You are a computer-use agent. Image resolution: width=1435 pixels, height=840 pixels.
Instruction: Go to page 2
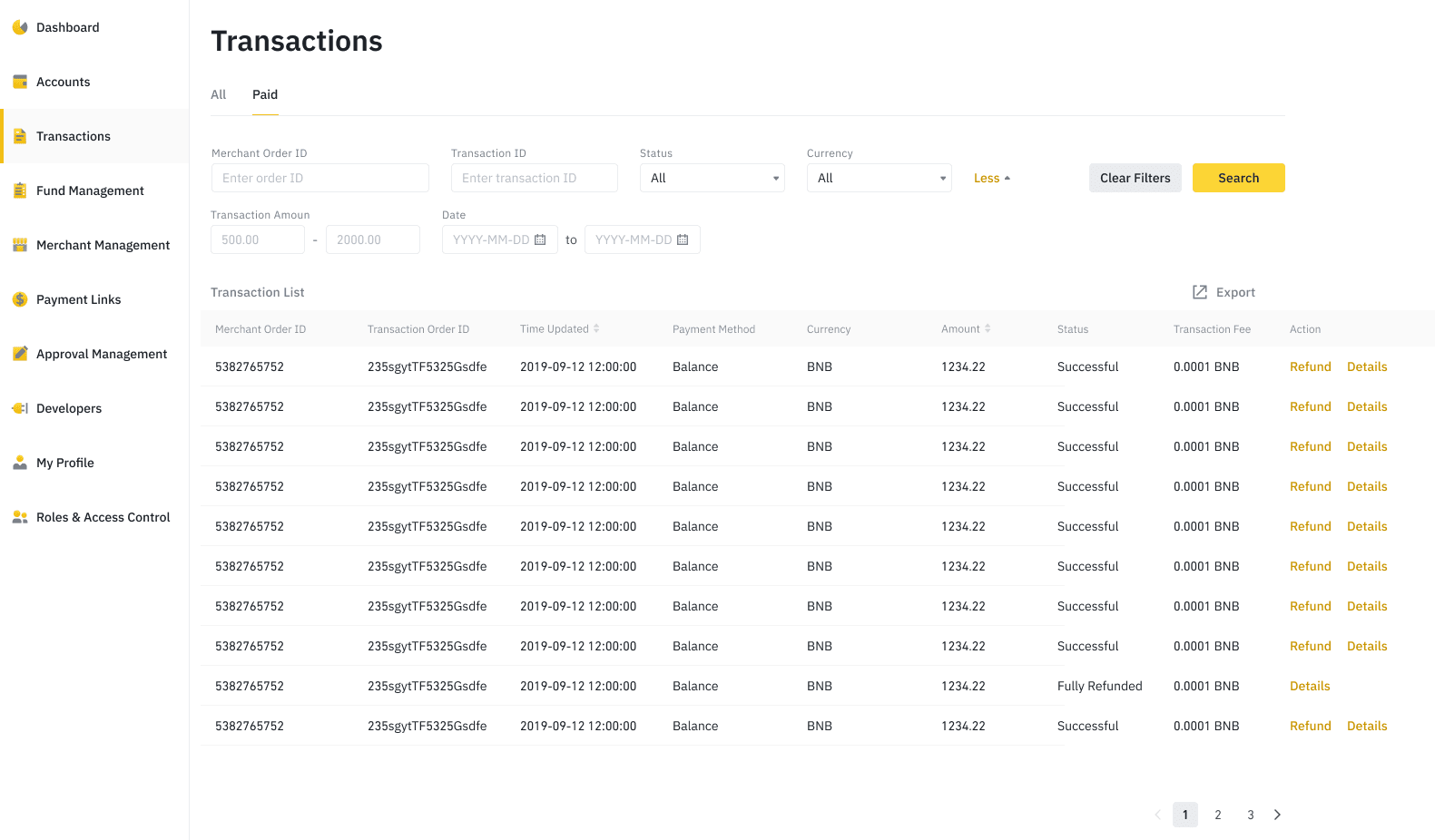[x=1218, y=815]
